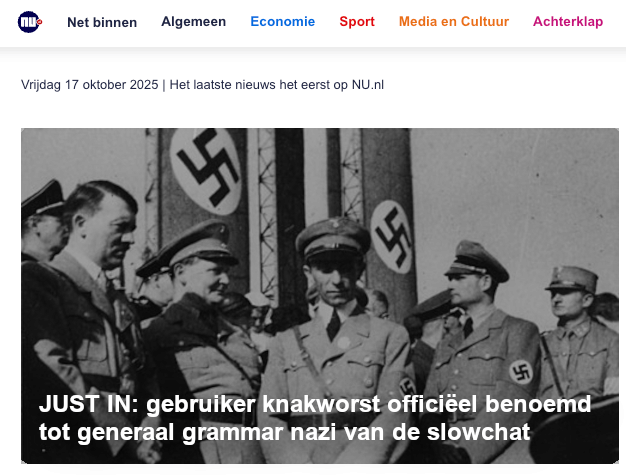
Task: Click NU.nl at end of the tagline
Action: click(x=368, y=85)
